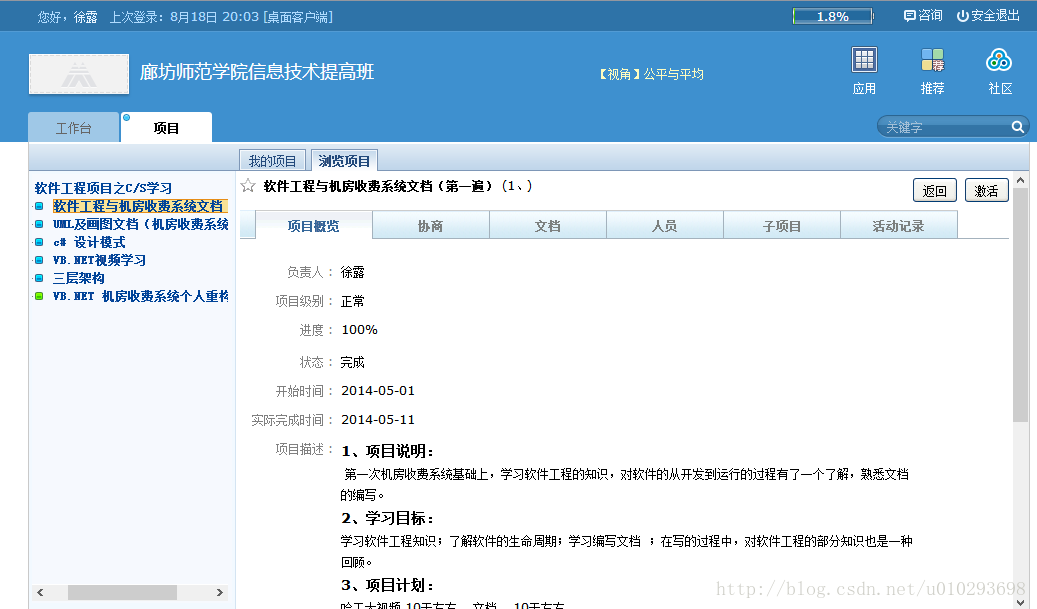Click the 1.8% progress bar
The width and height of the screenshot is (1037, 609).
click(x=833, y=16)
